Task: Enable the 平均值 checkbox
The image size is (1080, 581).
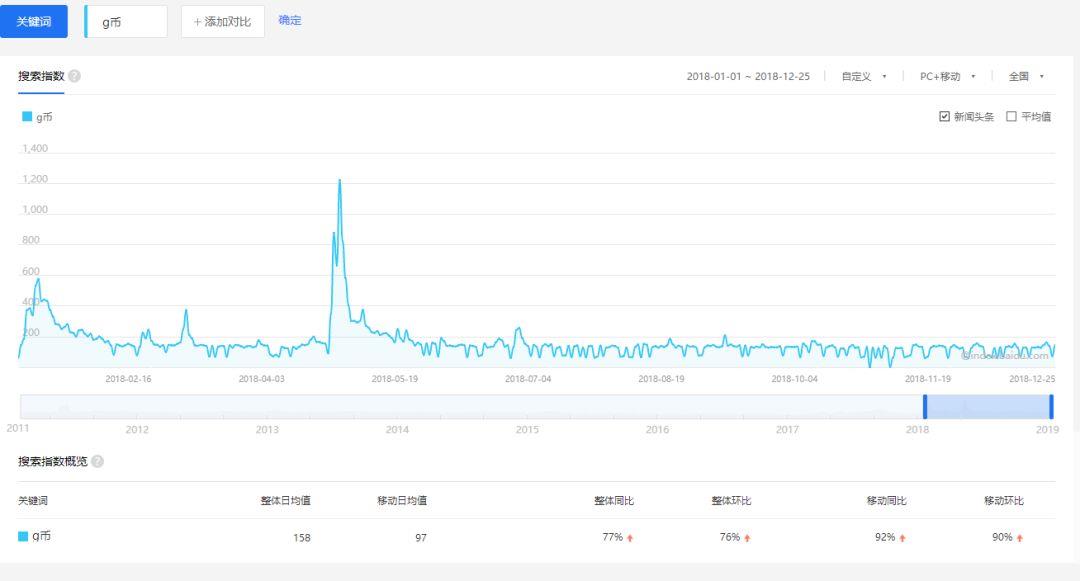Action: (1011, 117)
